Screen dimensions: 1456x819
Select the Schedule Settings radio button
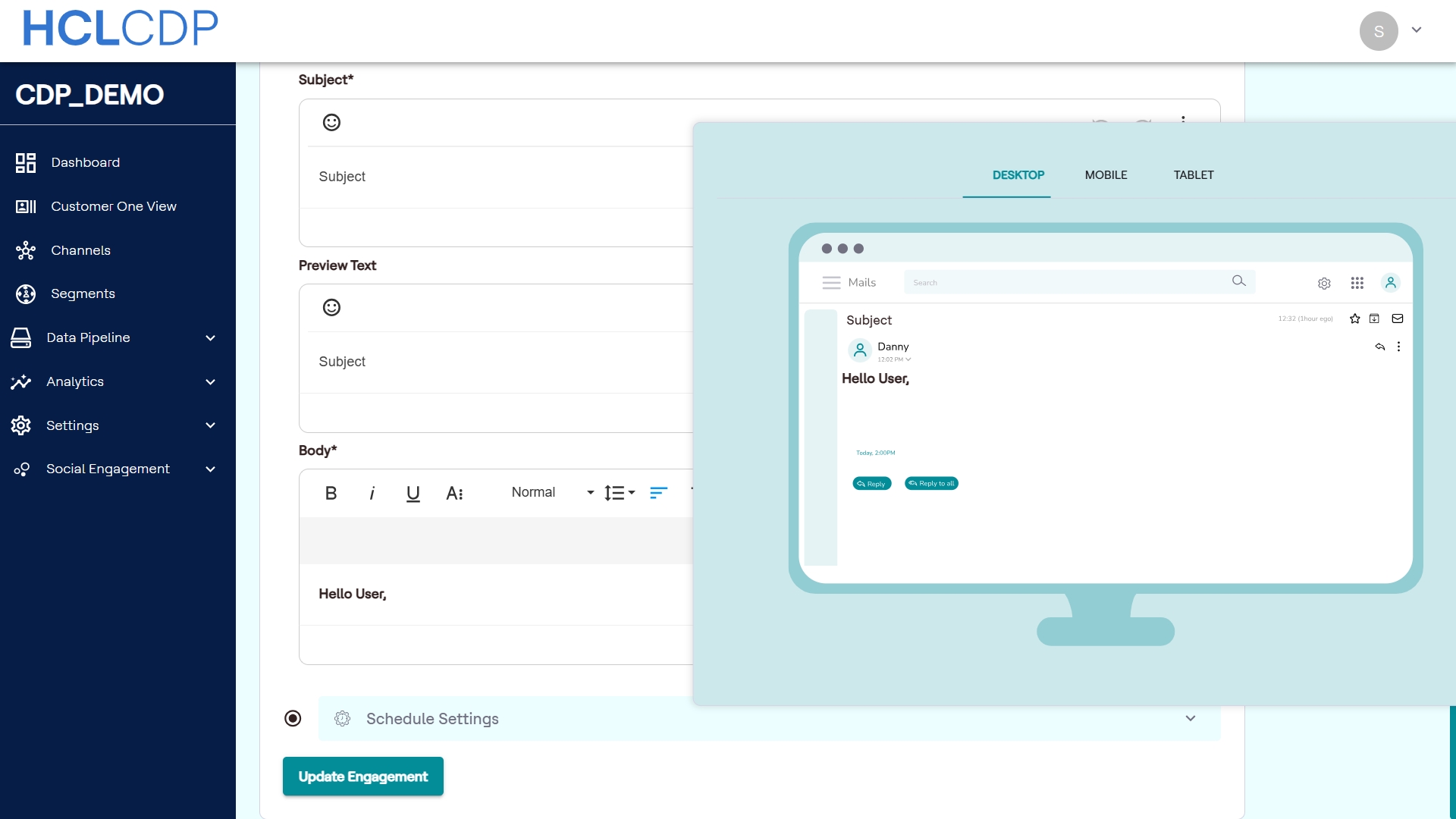(x=293, y=718)
